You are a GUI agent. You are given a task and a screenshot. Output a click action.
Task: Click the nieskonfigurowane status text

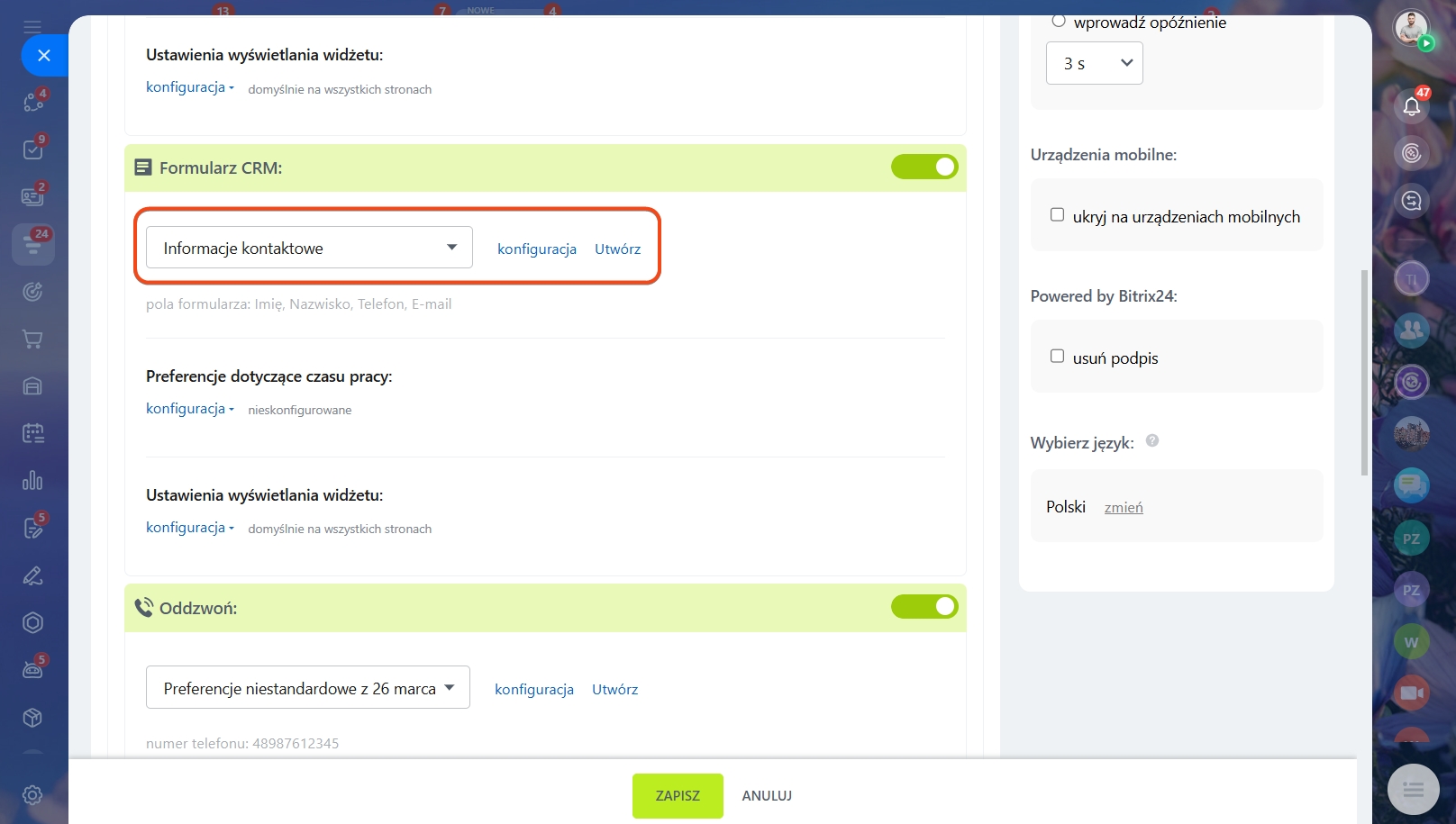pos(300,410)
